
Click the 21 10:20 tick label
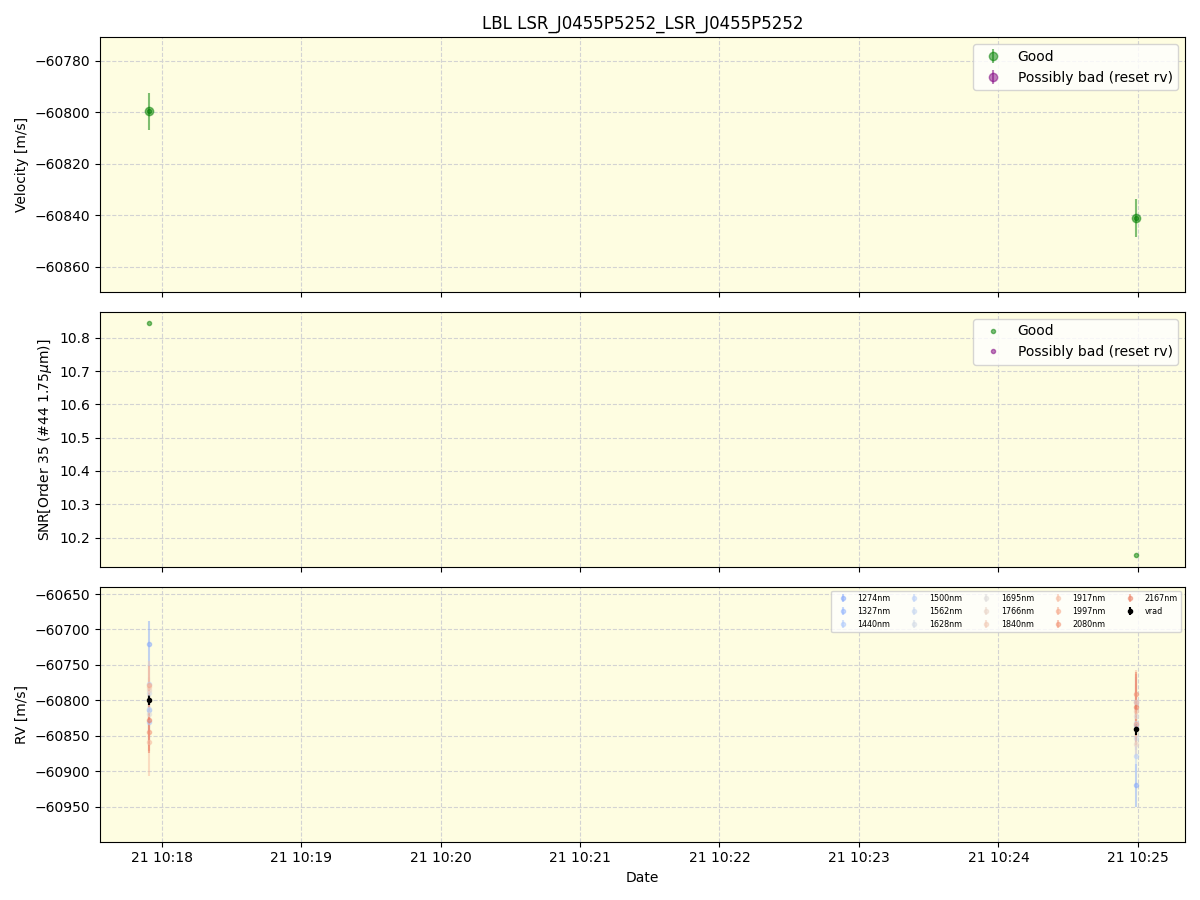tap(441, 858)
